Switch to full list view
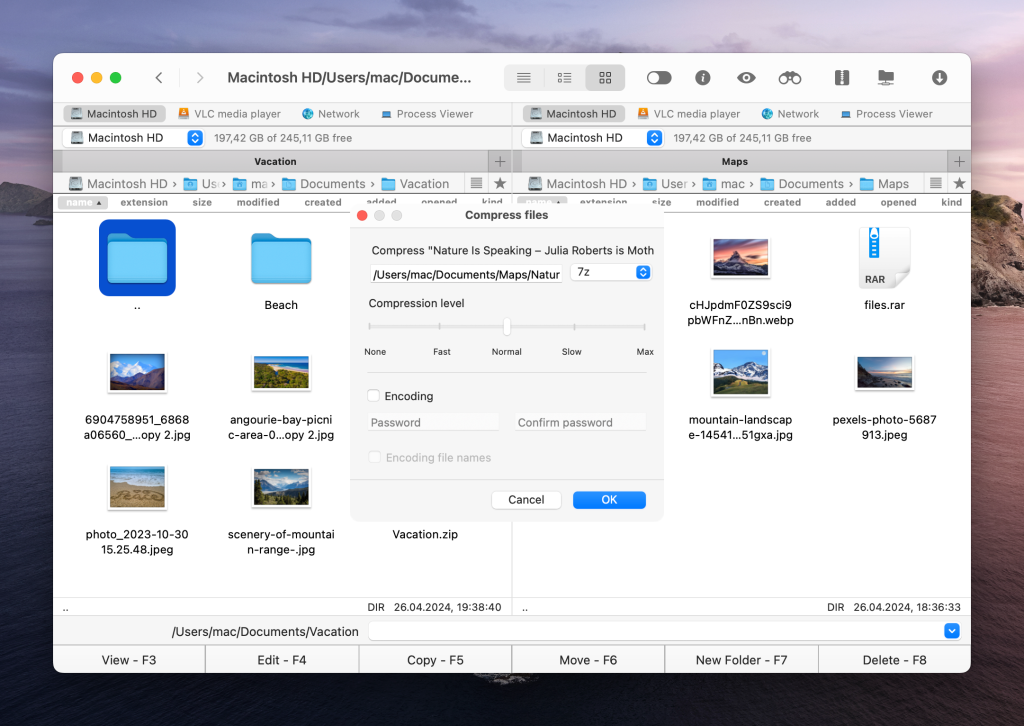This screenshot has width=1024, height=726. click(x=524, y=77)
